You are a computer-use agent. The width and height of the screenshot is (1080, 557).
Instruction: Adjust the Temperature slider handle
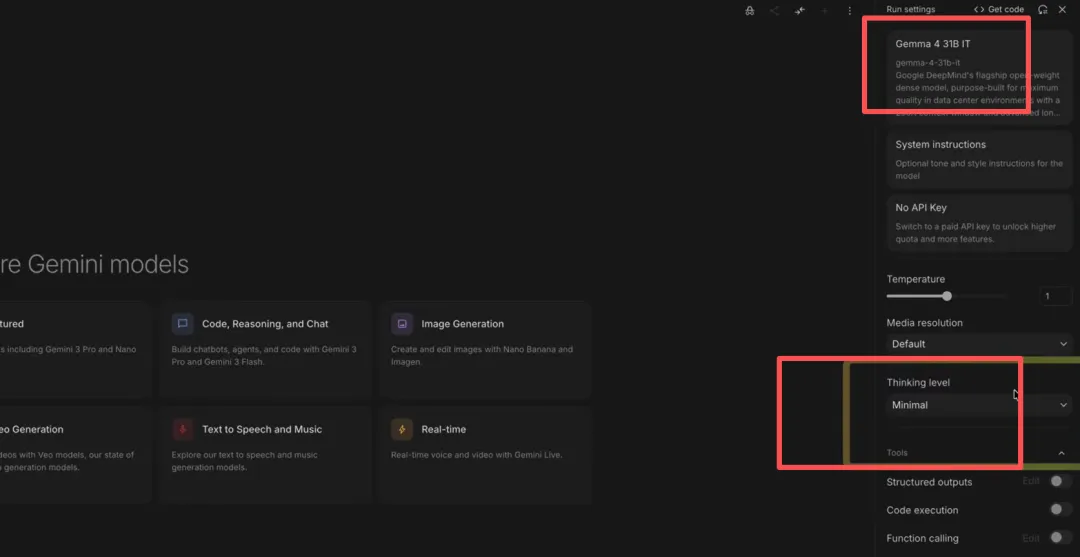coord(947,296)
